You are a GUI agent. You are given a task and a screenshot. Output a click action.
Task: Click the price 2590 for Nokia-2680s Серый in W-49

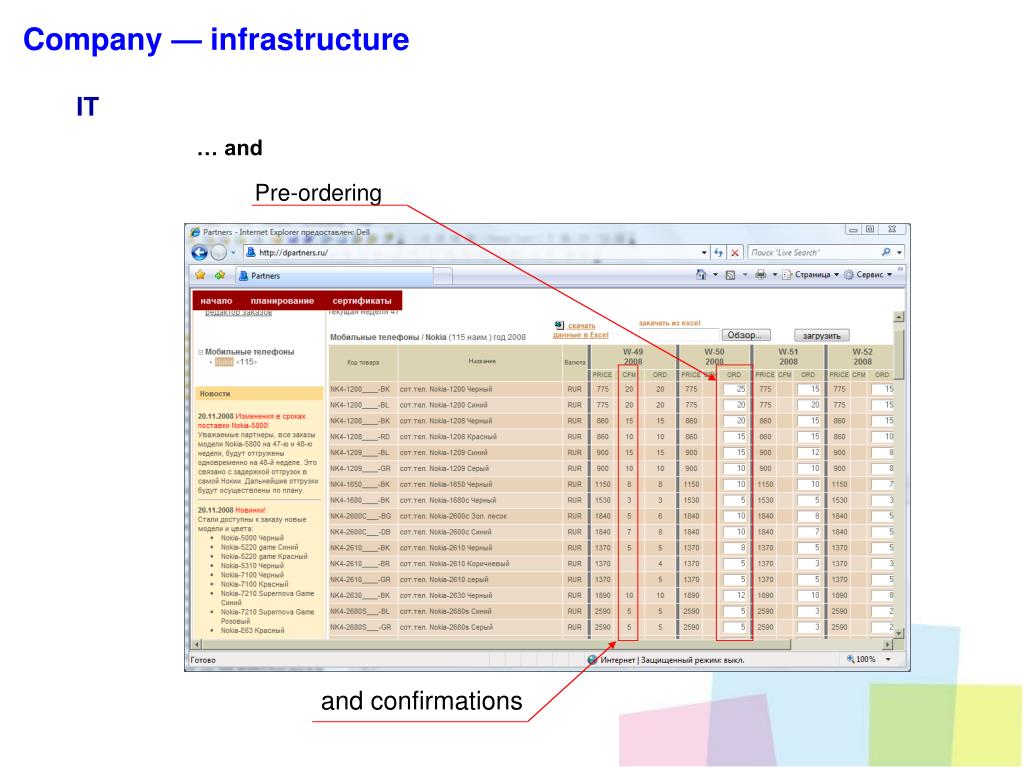tap(602, 627)
